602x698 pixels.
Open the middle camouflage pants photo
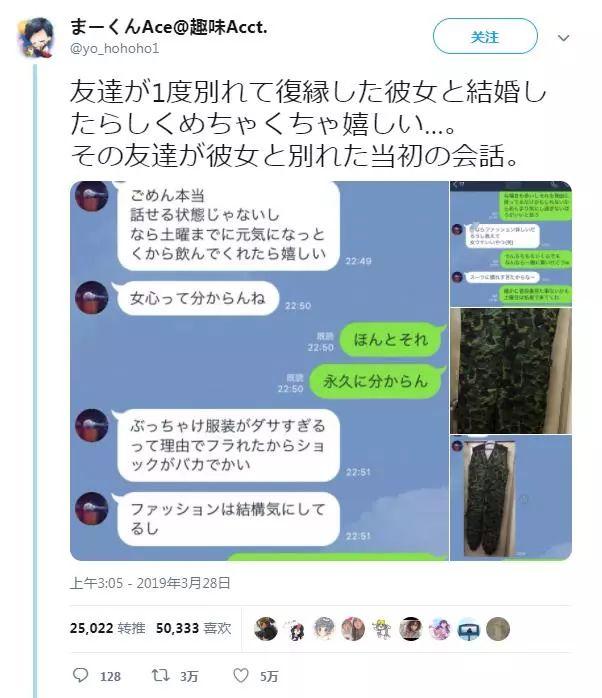tap(511, 371)
